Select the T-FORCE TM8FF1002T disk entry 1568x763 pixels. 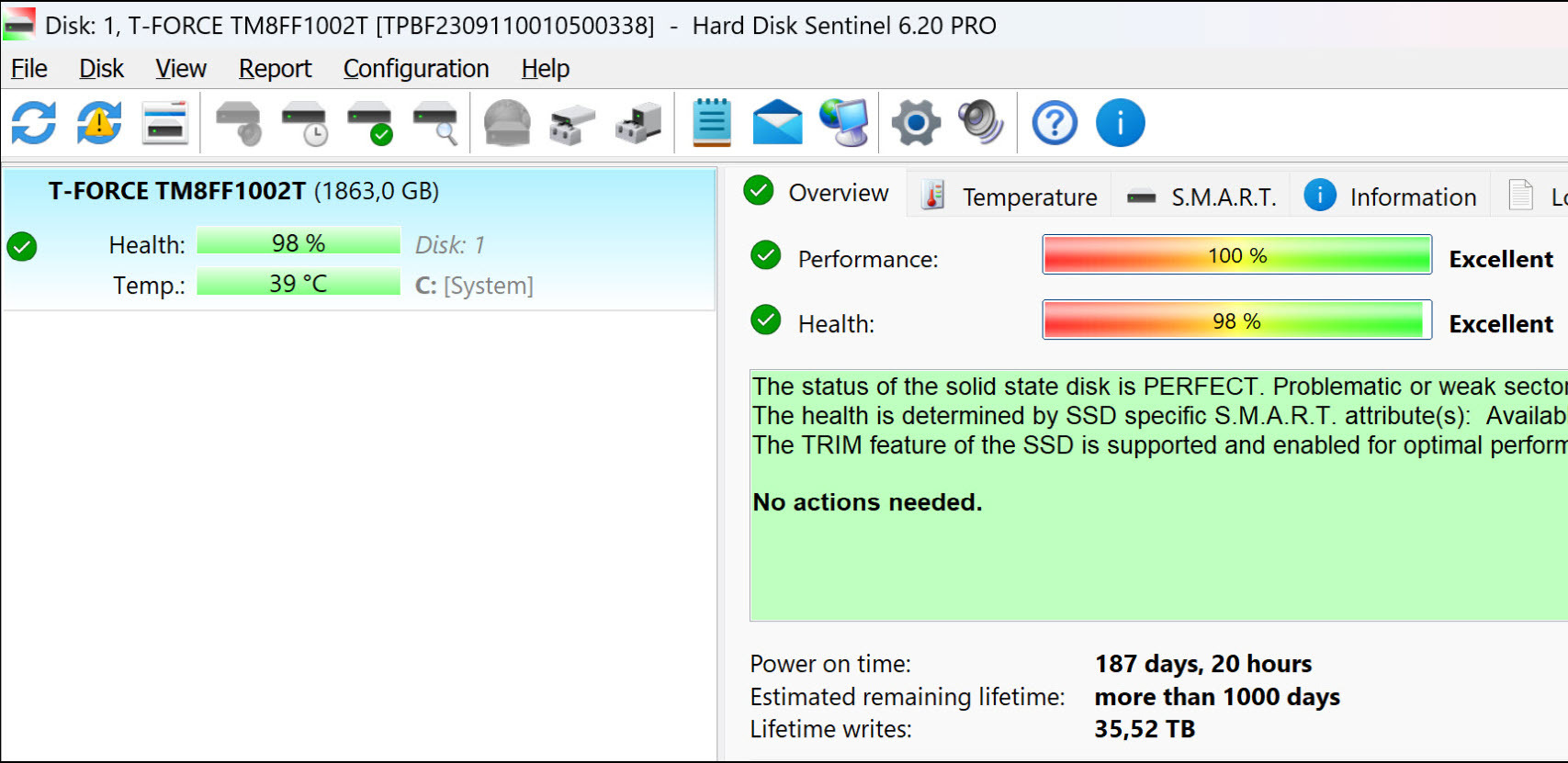(243, 191)
